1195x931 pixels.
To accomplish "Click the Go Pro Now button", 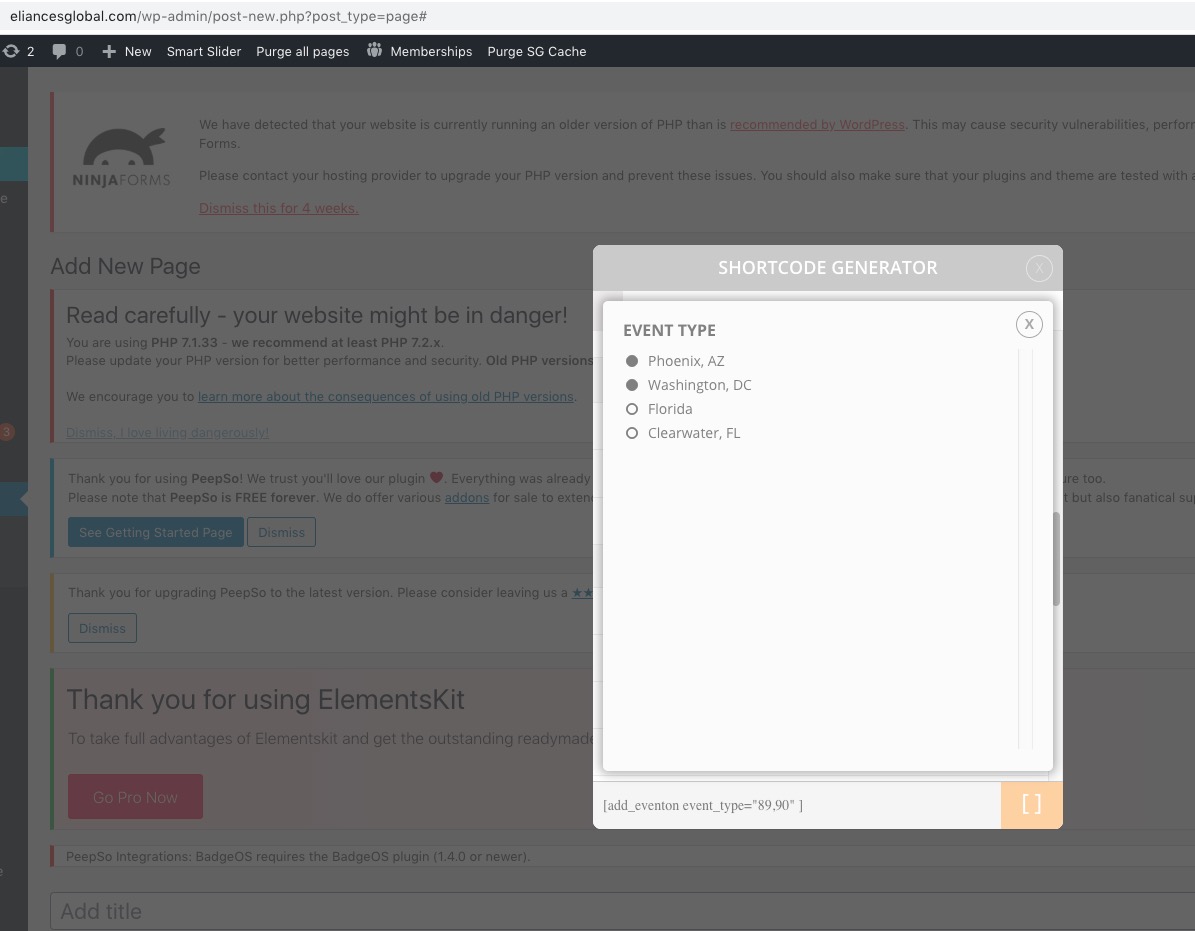I will point(135,797).
